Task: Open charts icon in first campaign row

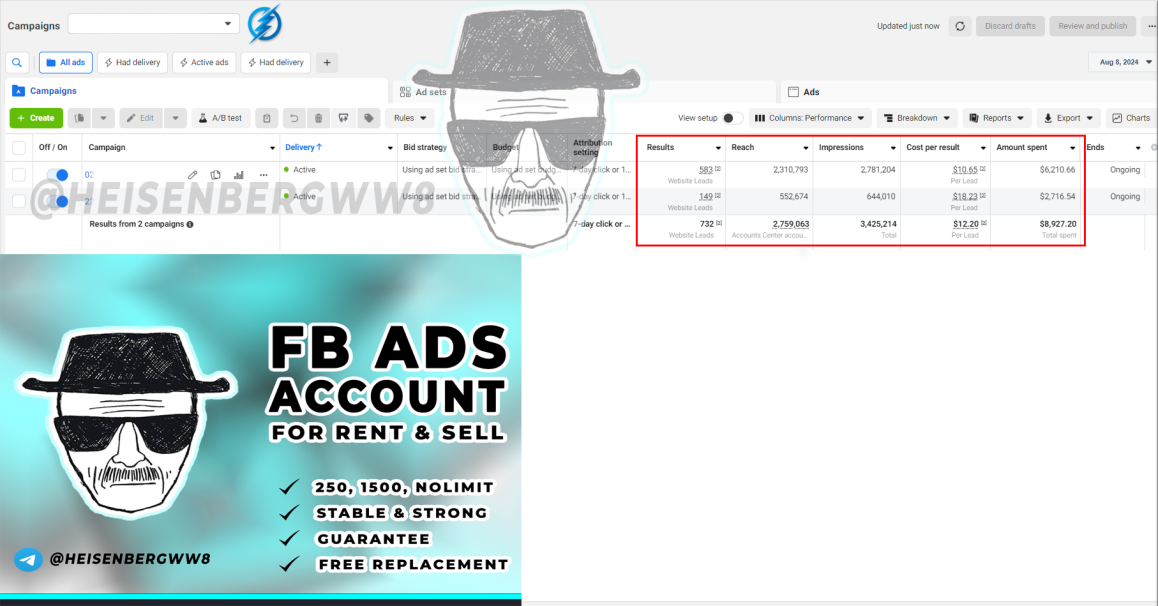Action: tap(239, 175)
